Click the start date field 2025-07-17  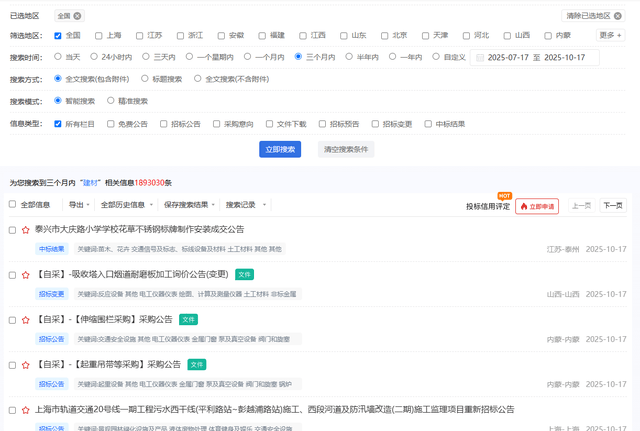point(509,58)
